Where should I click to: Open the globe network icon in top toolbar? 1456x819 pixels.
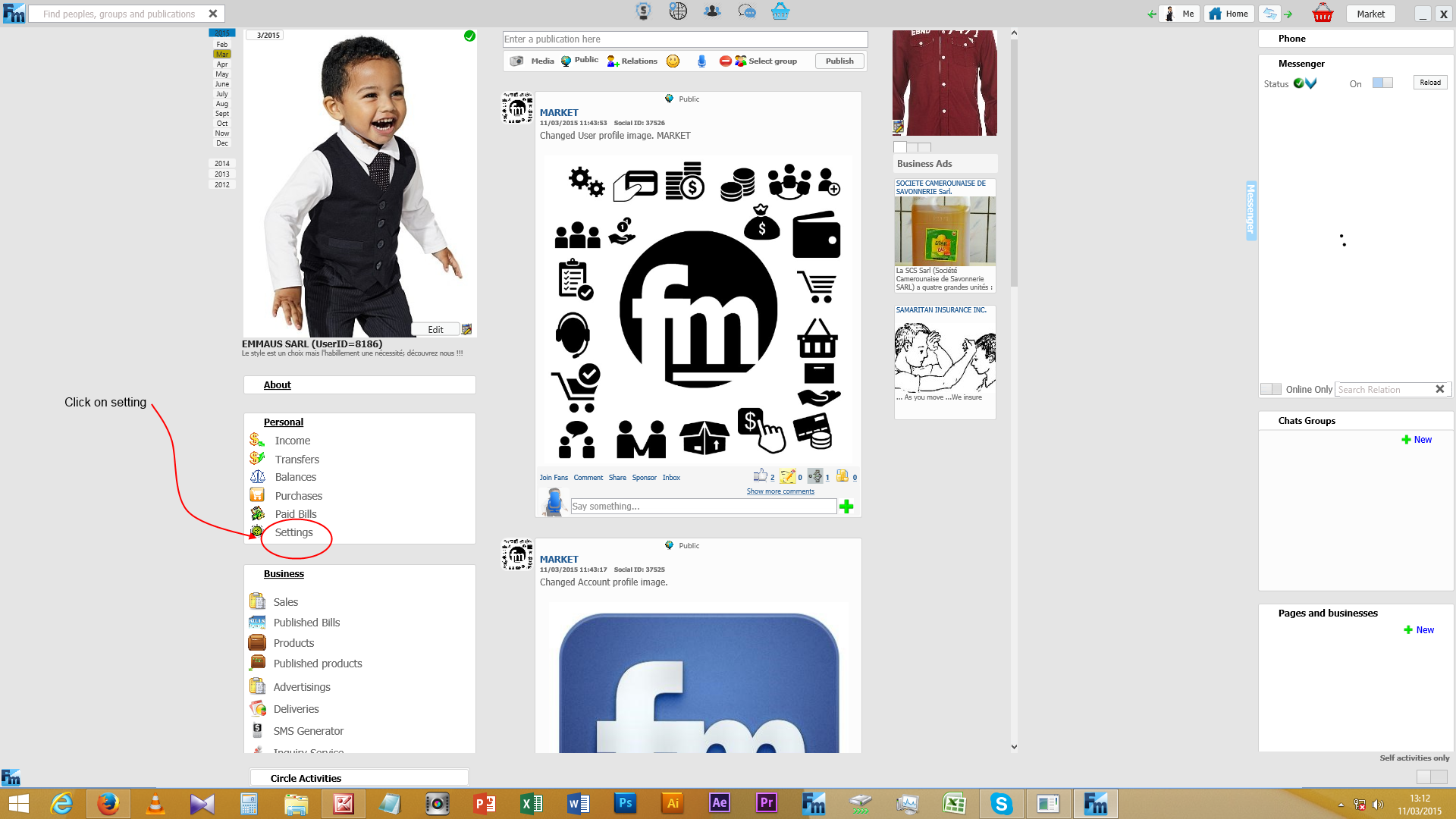(x=678, y=11)
